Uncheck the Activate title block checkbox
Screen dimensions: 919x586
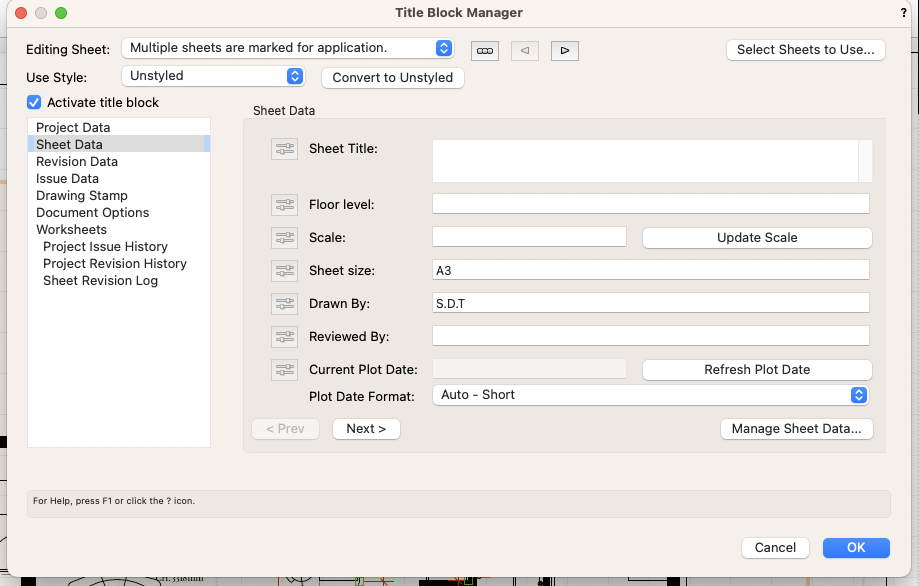click(34, 102)
